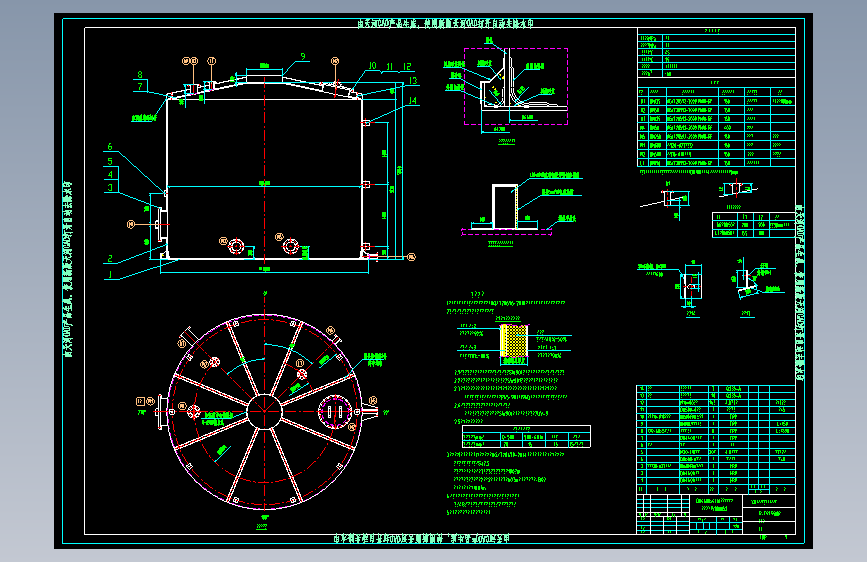Select callout number 8 at upper left
This screenshot has height=562, width=867.
coord(140,74)
